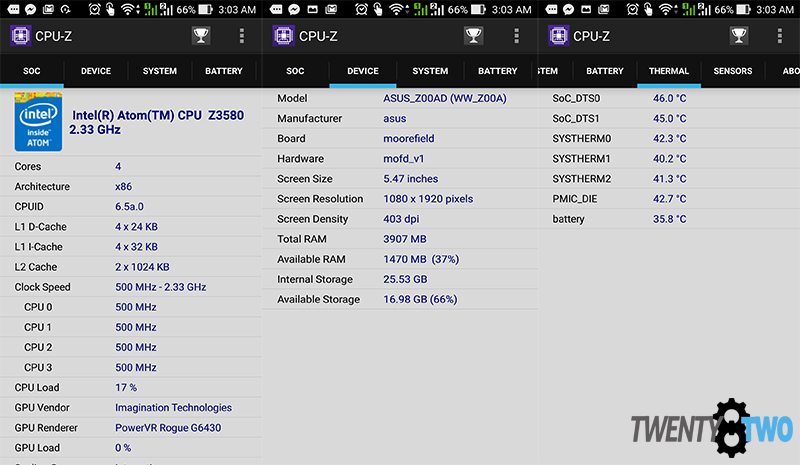Tap GPU Renderer PowerVR Rogue G6430
This screenshot has height=465, width=800.
coord(168,428)
